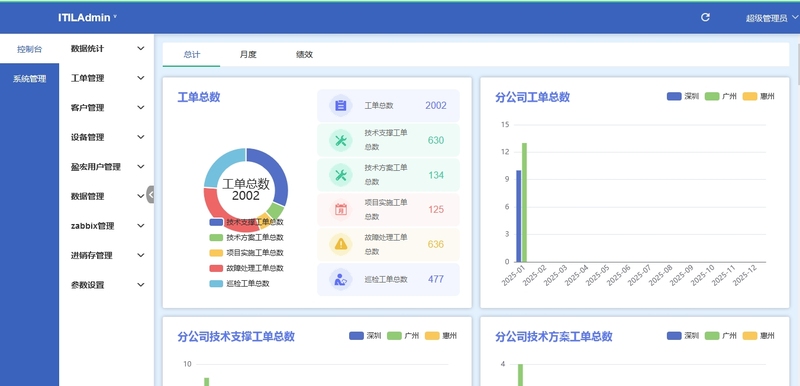Click the ITILAdmin title text
The image size is (800, 386).
coord(84,17)
